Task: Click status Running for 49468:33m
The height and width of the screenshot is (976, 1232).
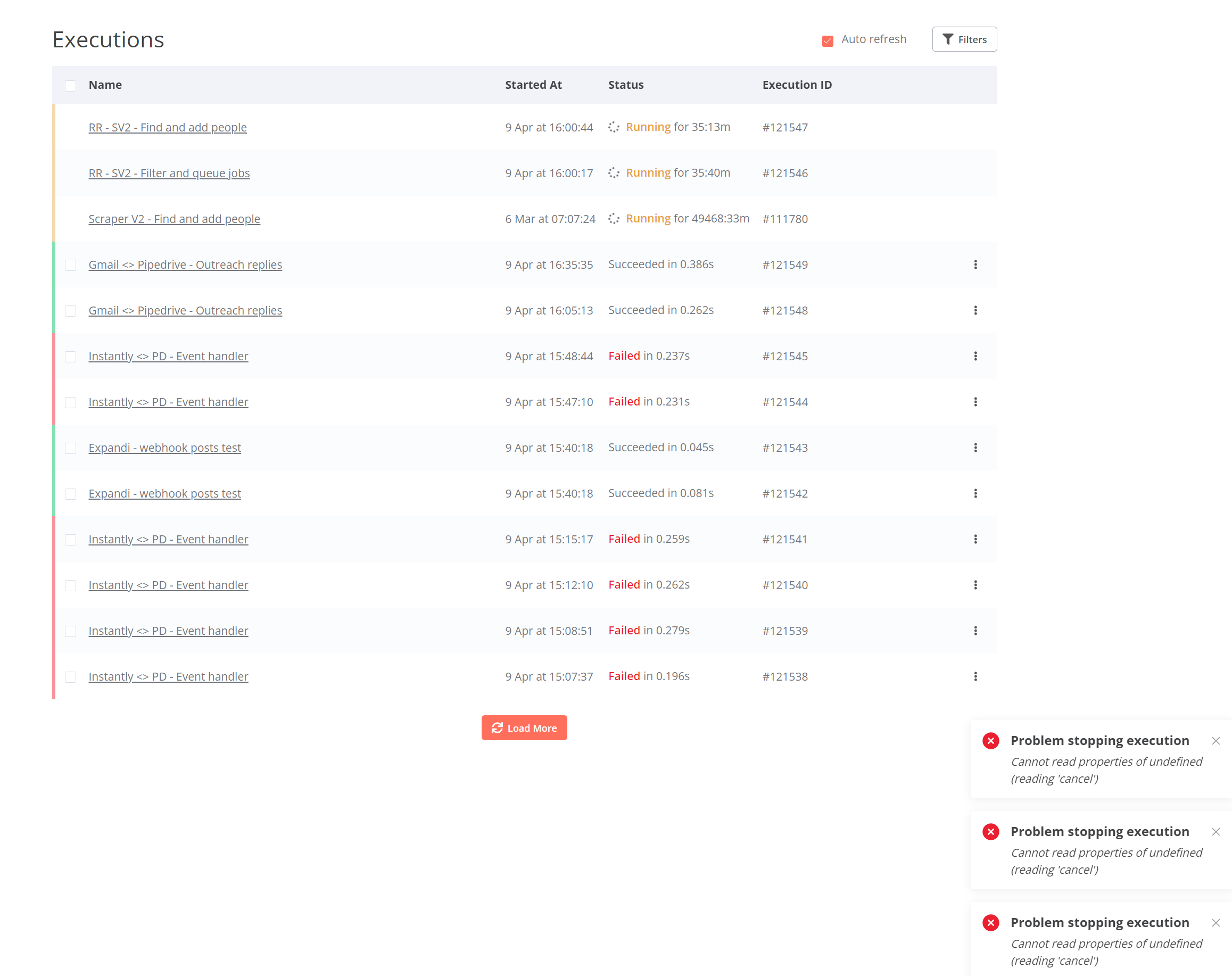Action: [688, 218]
